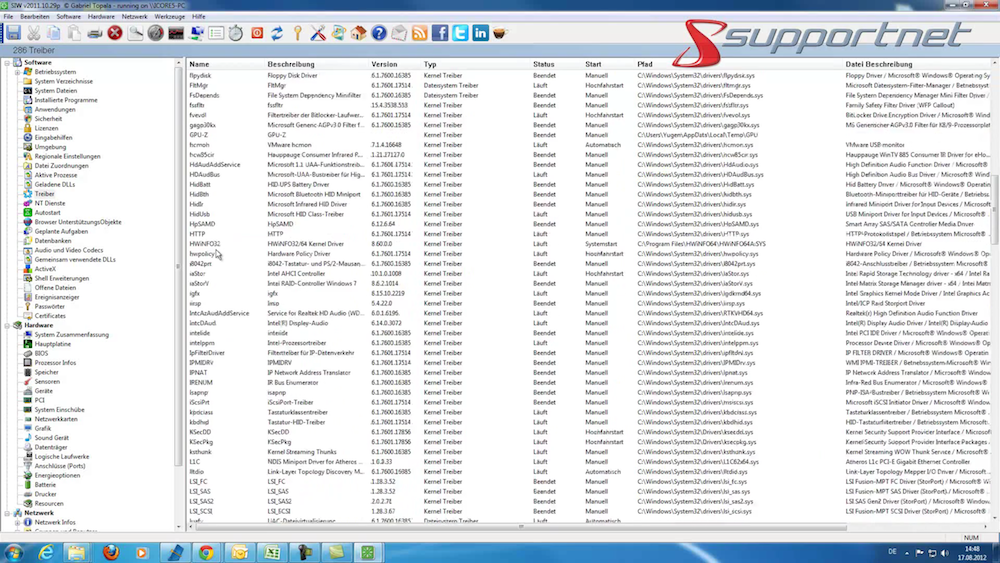Collapse the Hardware tree node
1000x563 pixels.
[x=7, y=325]
